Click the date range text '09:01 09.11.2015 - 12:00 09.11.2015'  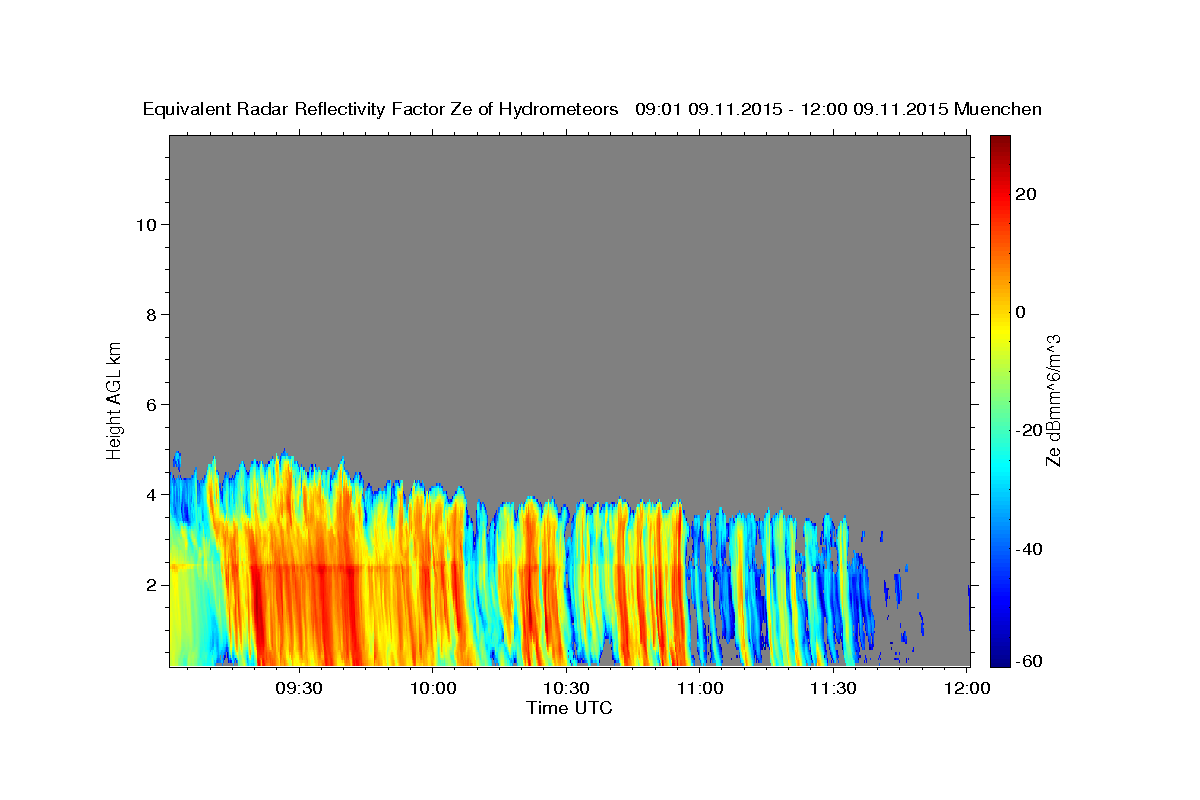click(x=792, y=110)
